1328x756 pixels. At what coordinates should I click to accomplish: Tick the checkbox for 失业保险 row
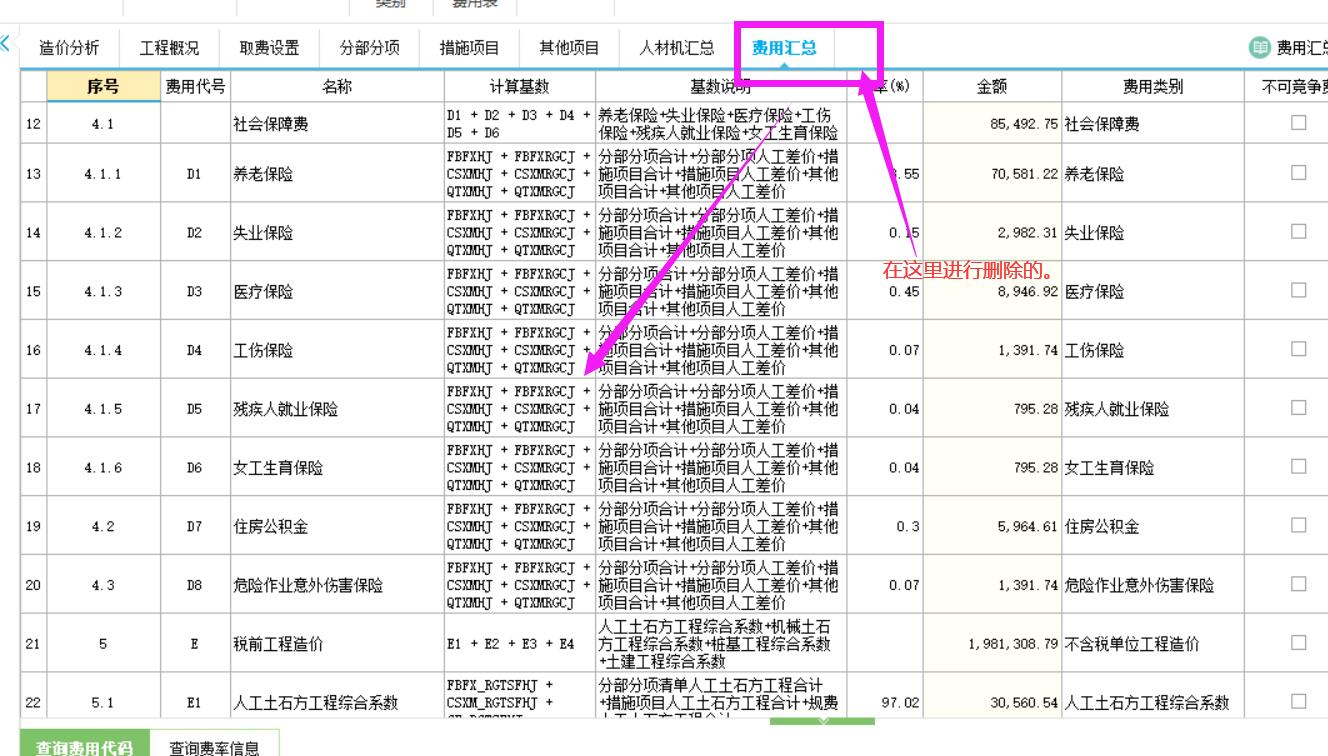pyautogui.click(x=1299, y=231)
